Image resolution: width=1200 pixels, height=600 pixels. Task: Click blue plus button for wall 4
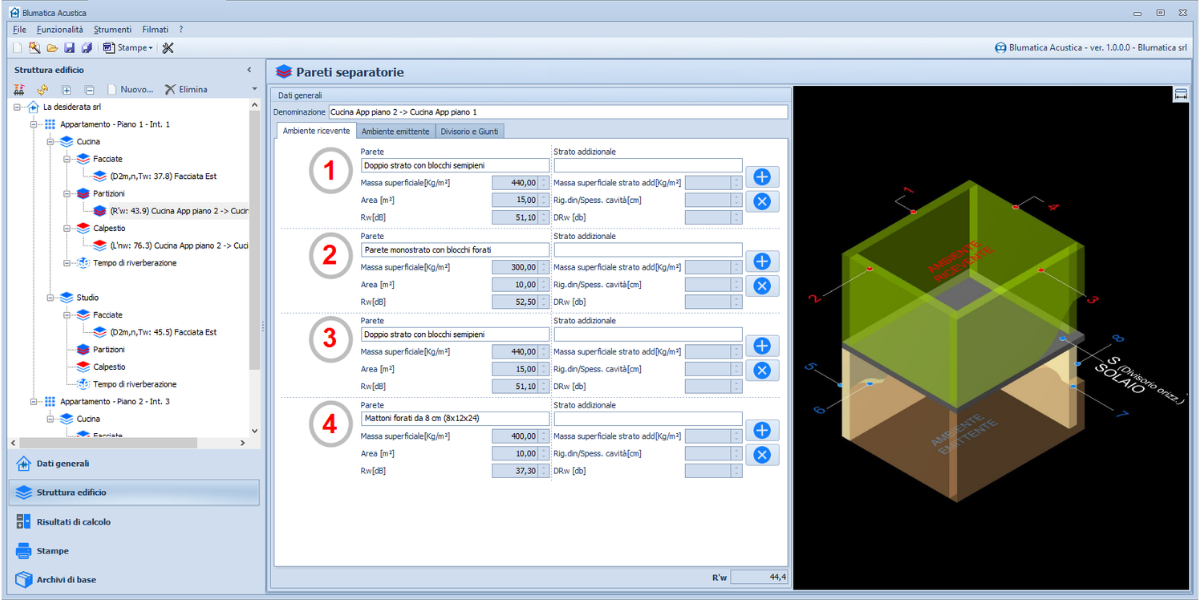(761, 430)
